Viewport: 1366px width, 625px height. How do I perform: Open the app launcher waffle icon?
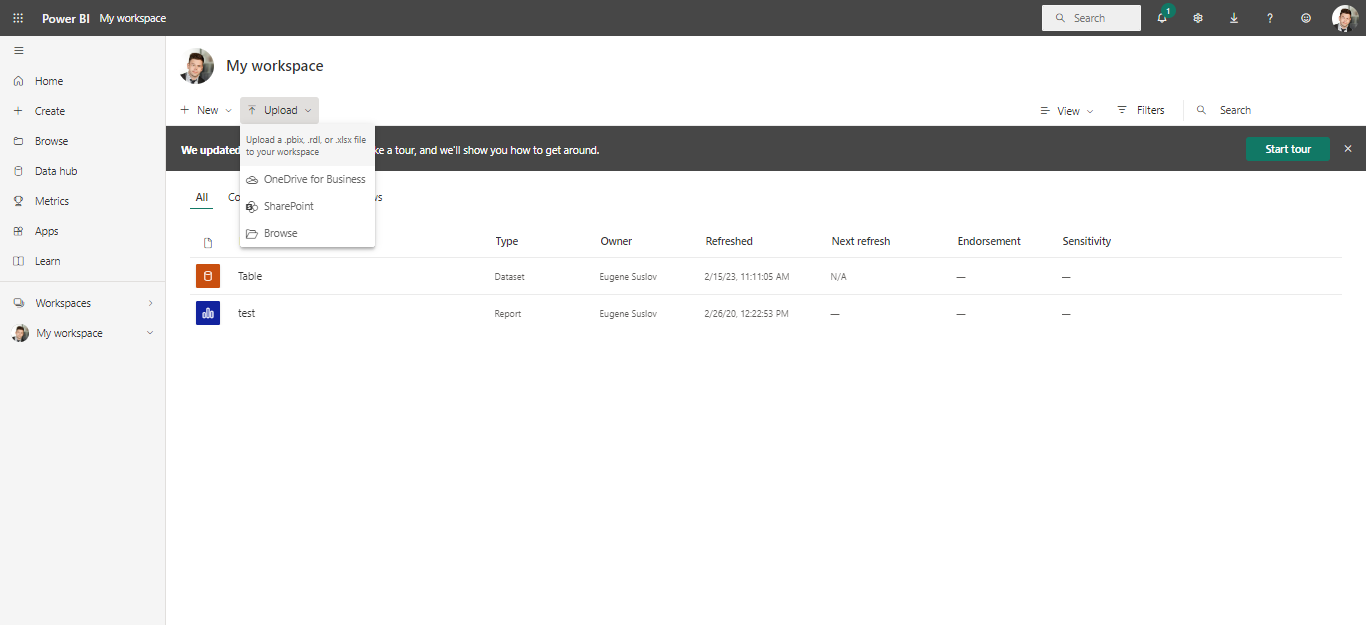[18, 18]
